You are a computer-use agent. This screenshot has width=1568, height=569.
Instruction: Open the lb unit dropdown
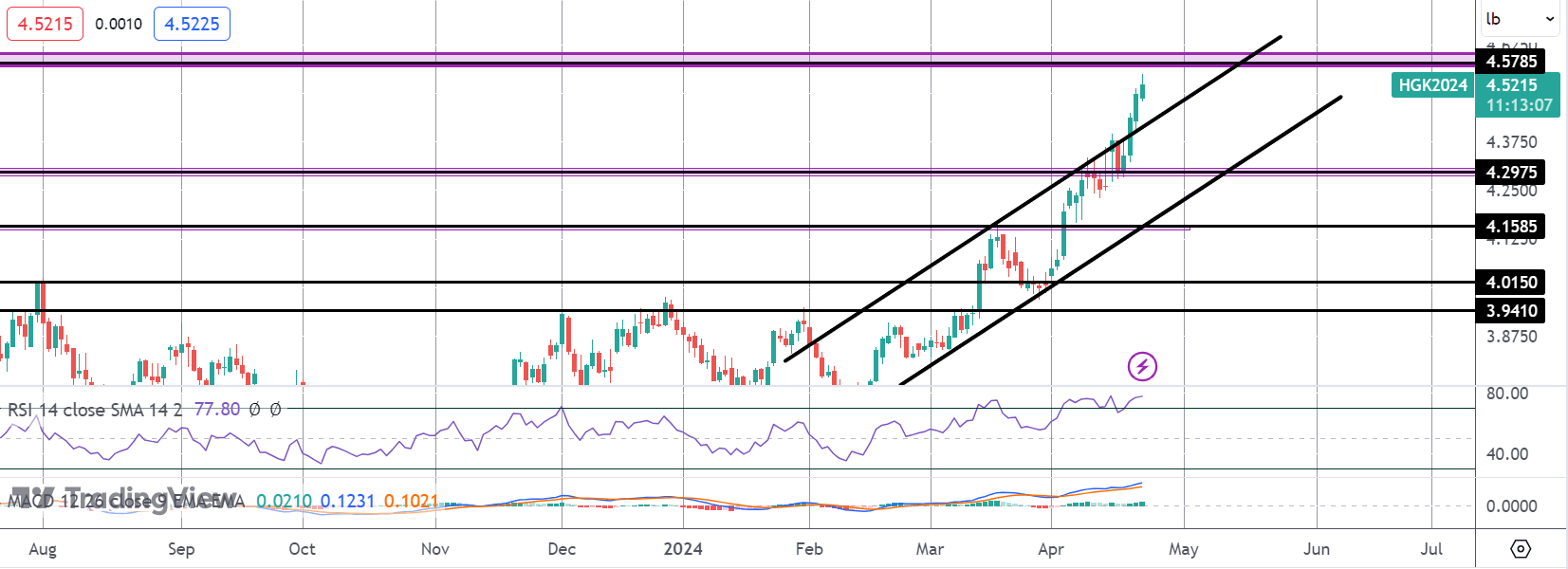[x=1521, y=19]
